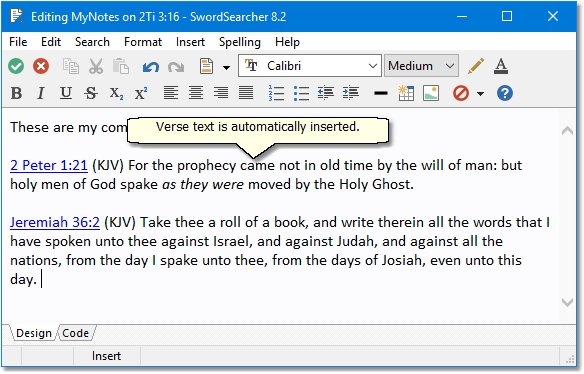Open dropdown arrow beside document icon
The width and height of the screenshot is (584, 374).
(x=226, y=67)
